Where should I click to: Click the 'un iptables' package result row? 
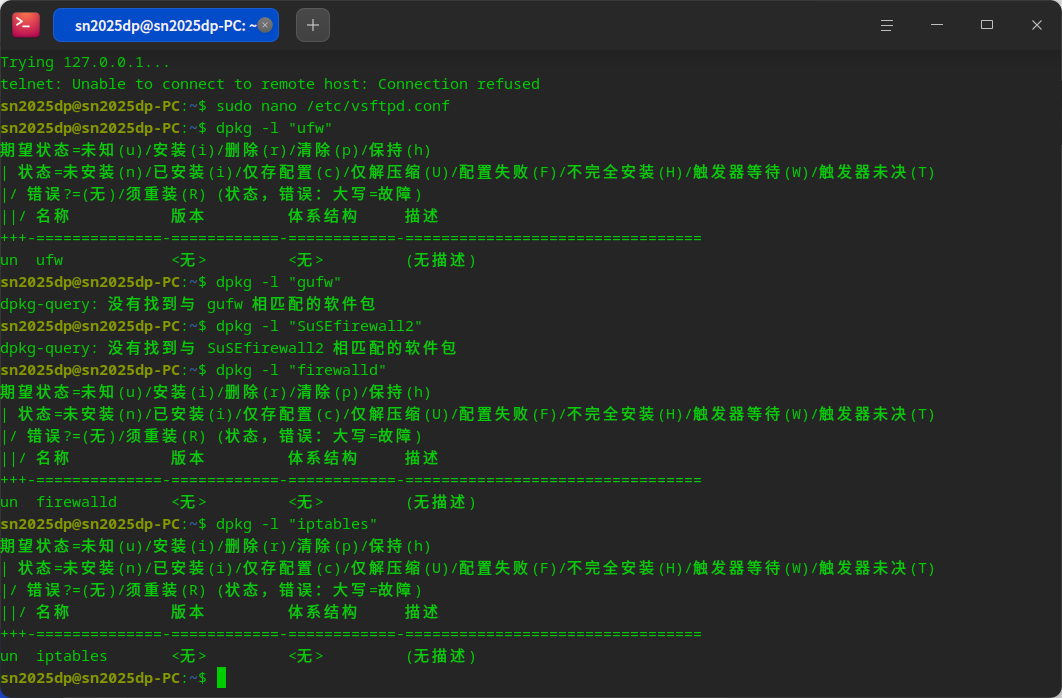point(238,656)
